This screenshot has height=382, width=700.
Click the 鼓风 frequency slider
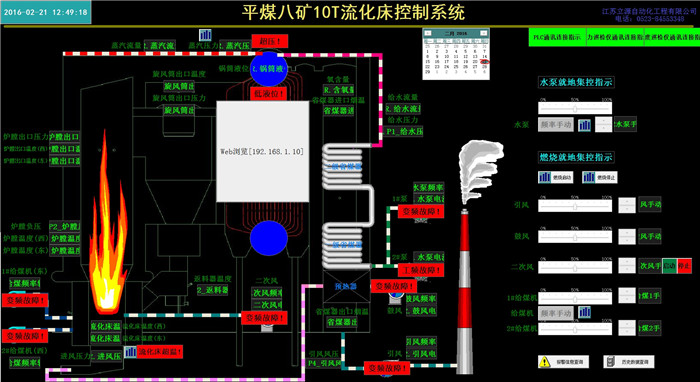[x=575, y=237]
